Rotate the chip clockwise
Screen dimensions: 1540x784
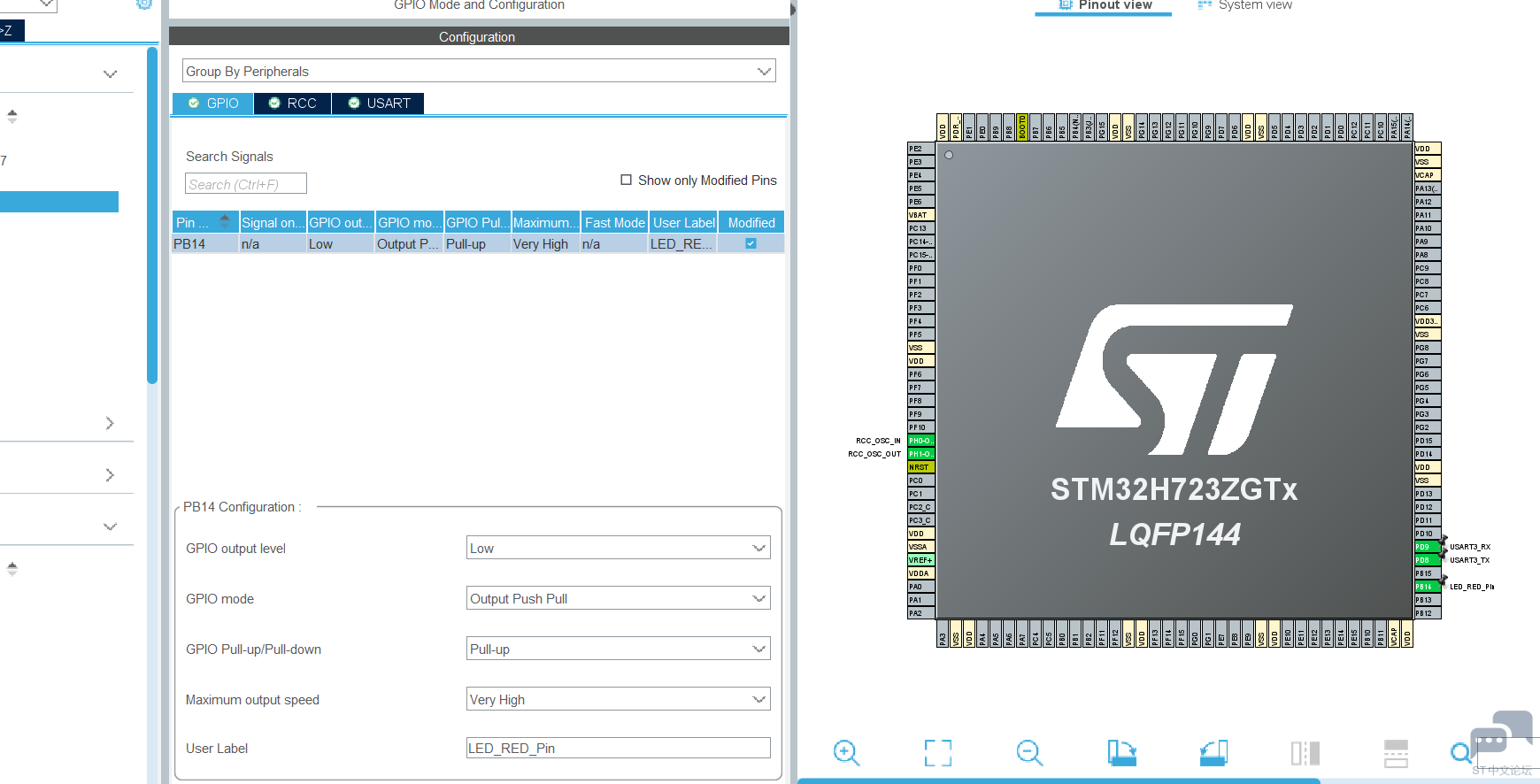click(1121, 753)
